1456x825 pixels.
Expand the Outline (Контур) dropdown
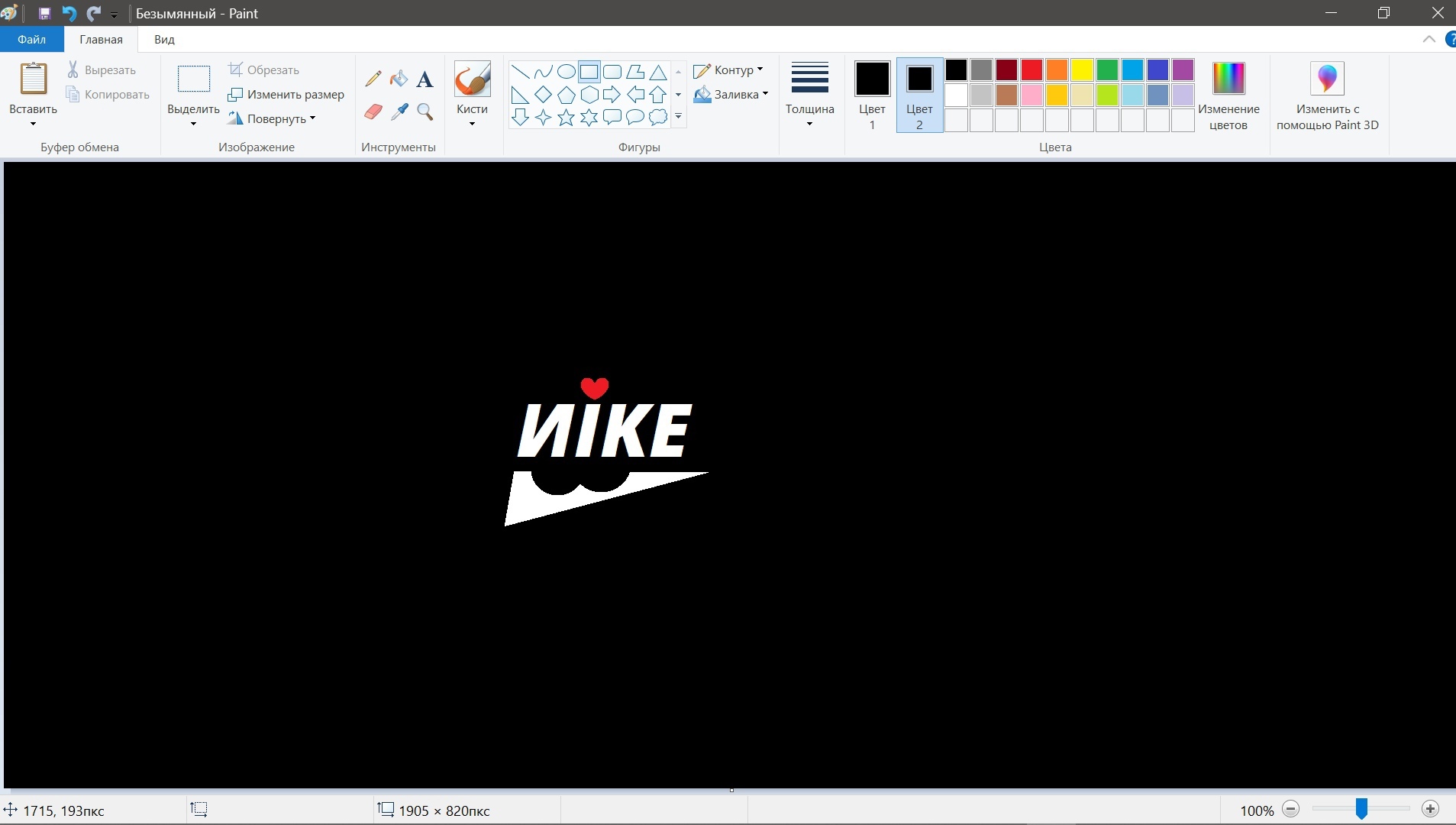click(760, 70)
